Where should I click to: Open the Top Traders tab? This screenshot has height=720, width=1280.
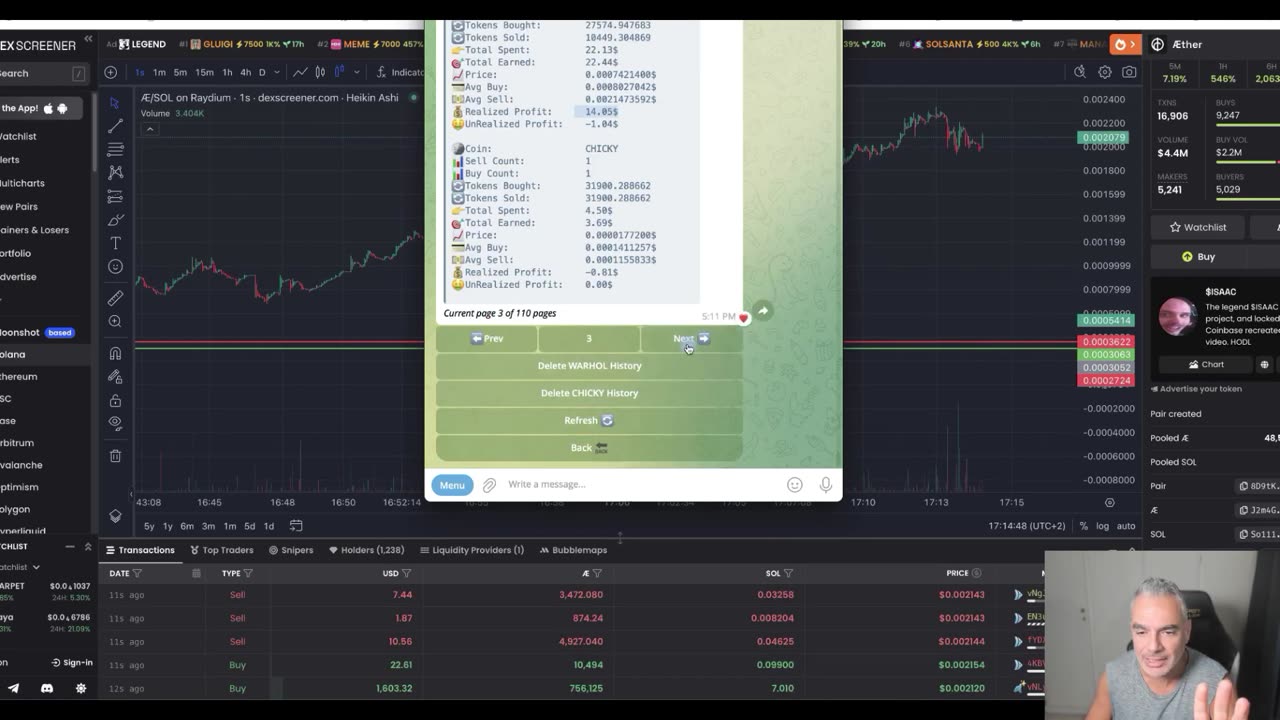(x=222, y=550)
